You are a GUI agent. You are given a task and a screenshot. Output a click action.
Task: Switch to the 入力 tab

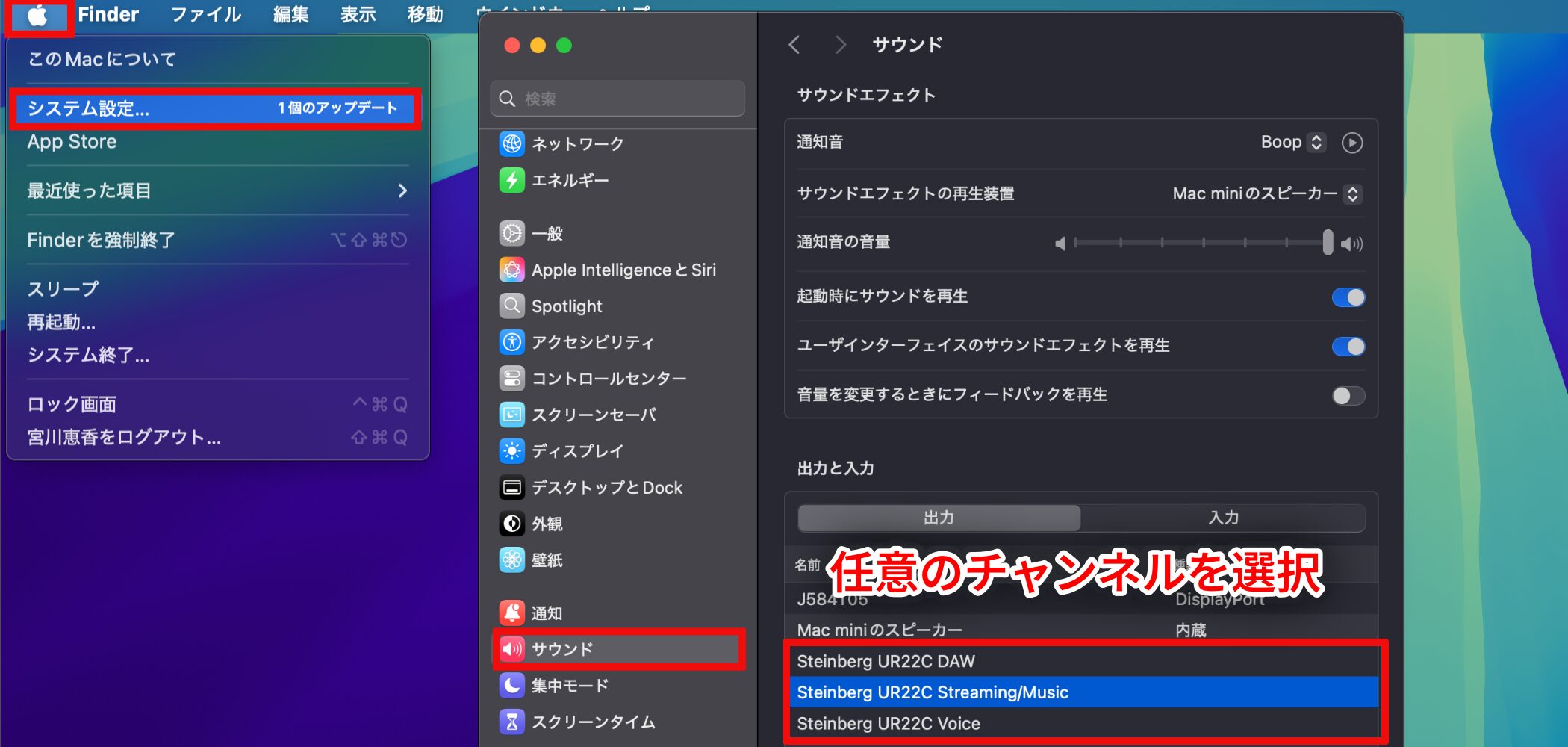click(1223, 518)
